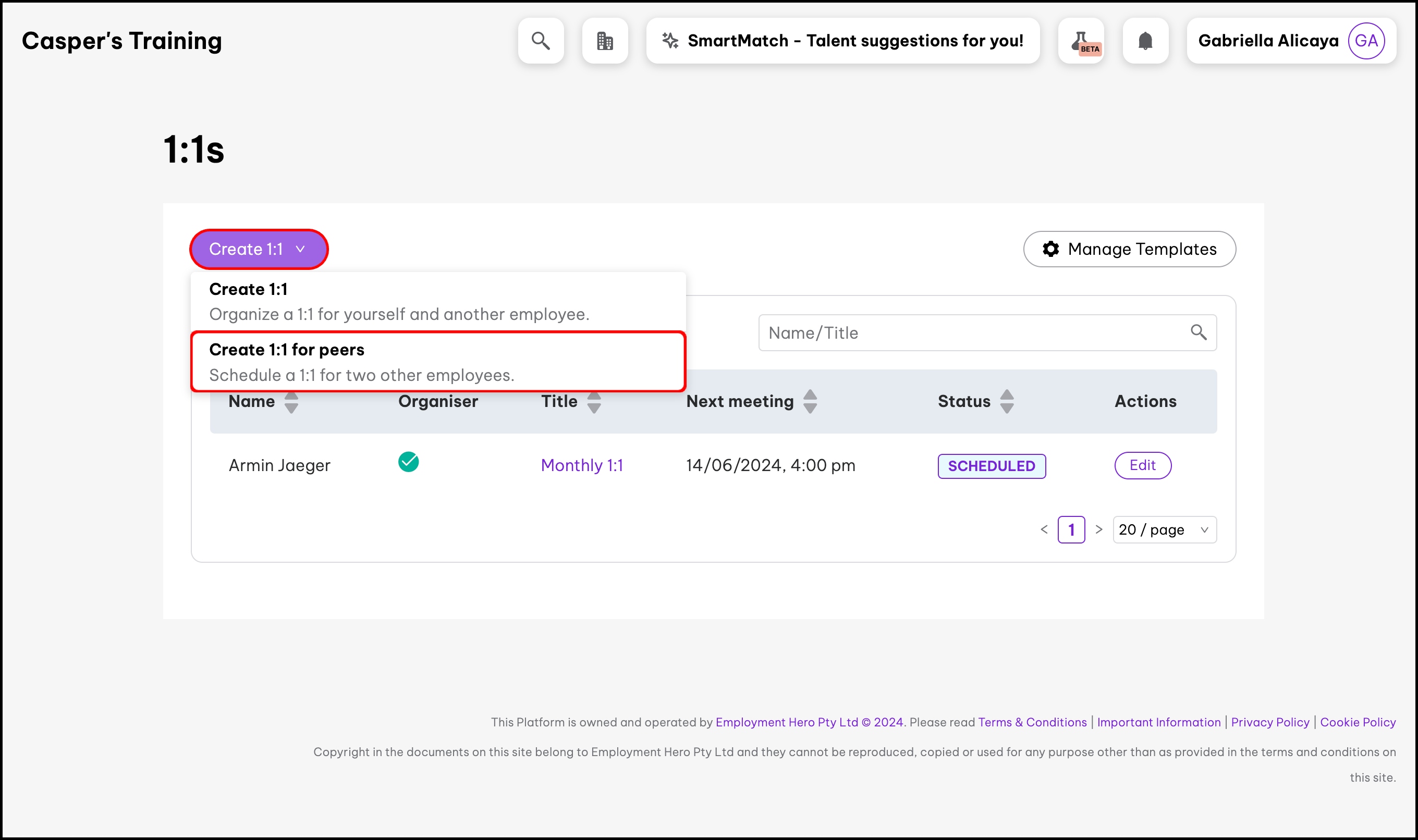1418x840 pixels.
Task: Open Manage Templates
Action: 1129,249
